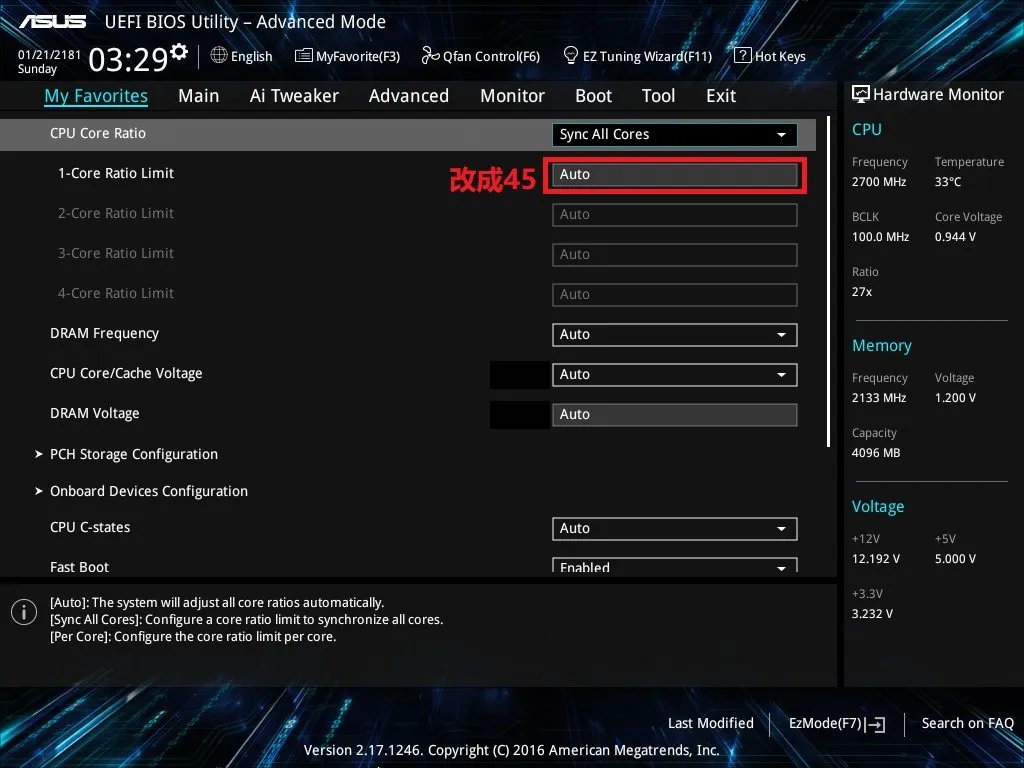Click the Search on FAQ link
The image size is (1024, 768).
tap(967, 723)
